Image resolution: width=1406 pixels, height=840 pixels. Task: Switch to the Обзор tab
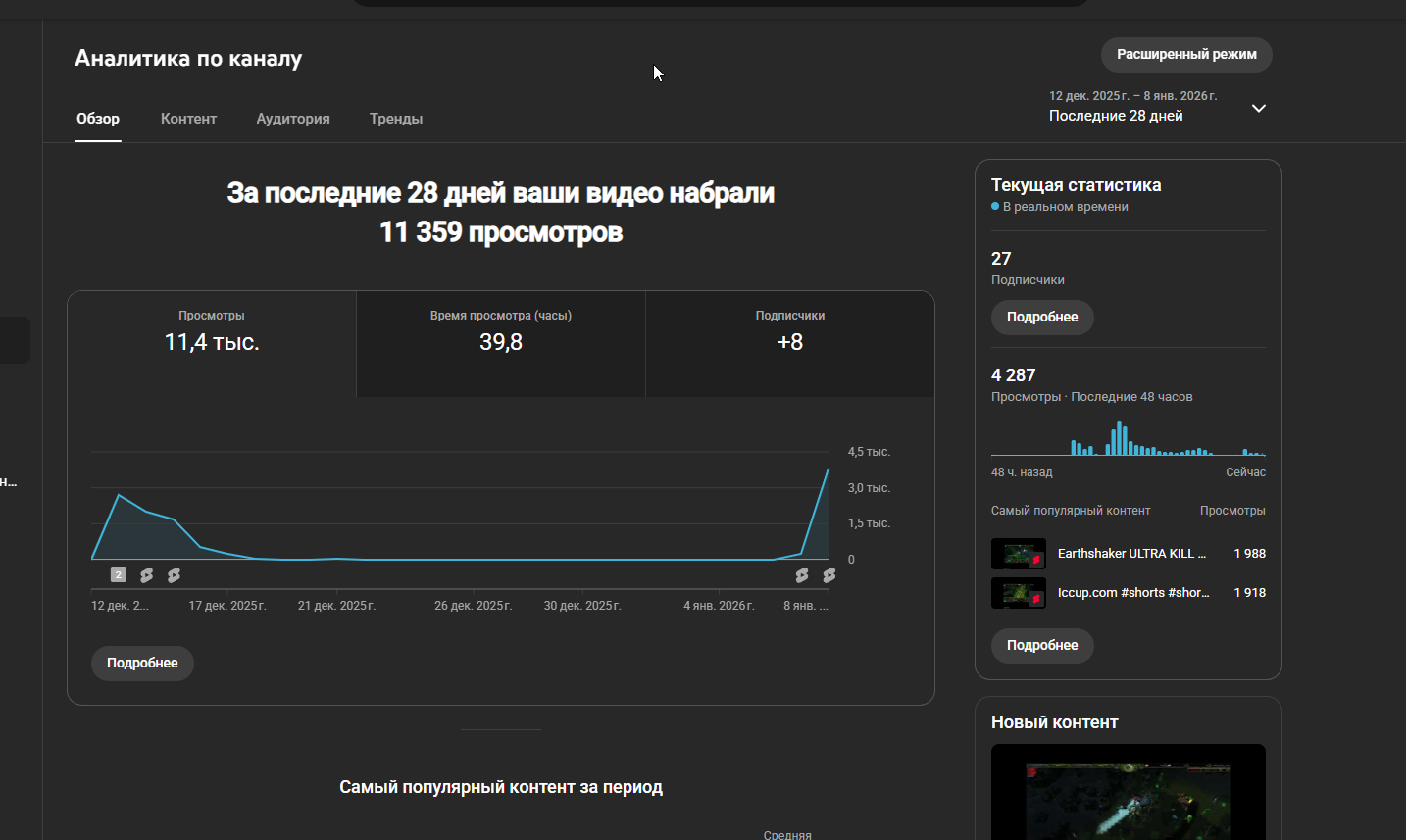[x=98, y=119]
